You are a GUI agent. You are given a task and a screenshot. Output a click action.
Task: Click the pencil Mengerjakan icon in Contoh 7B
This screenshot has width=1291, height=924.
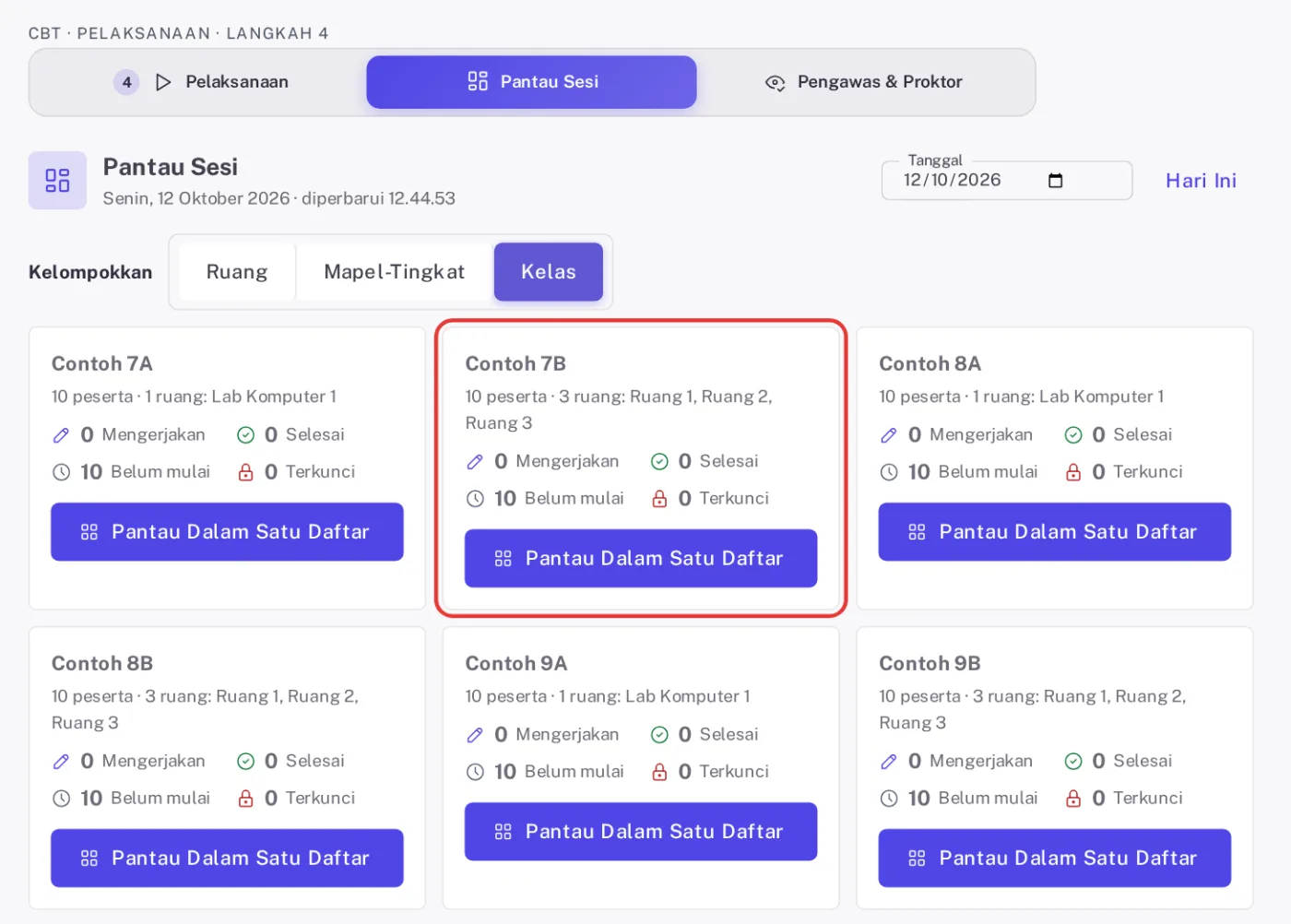(x=475, y=462)
